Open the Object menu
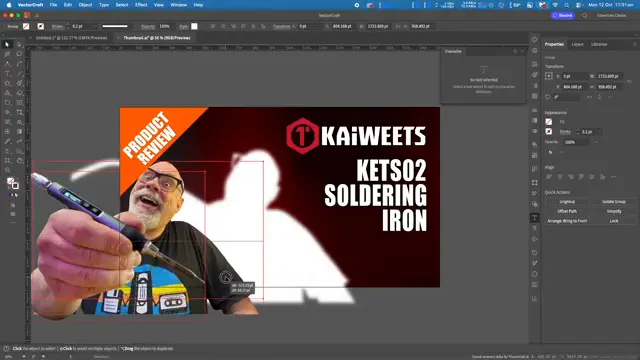This screenshot has height=360, width=640. tap(85, 5)
